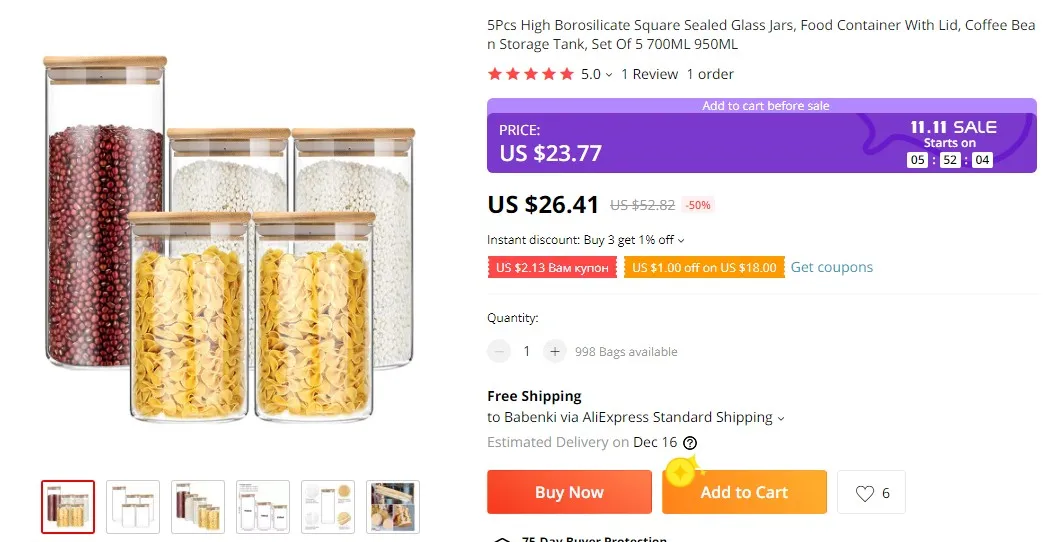Viewport: 1044px width, 542px height.
Task: Expand the 5.0 rating breakdown chevron
Action: tap(609, 75)
